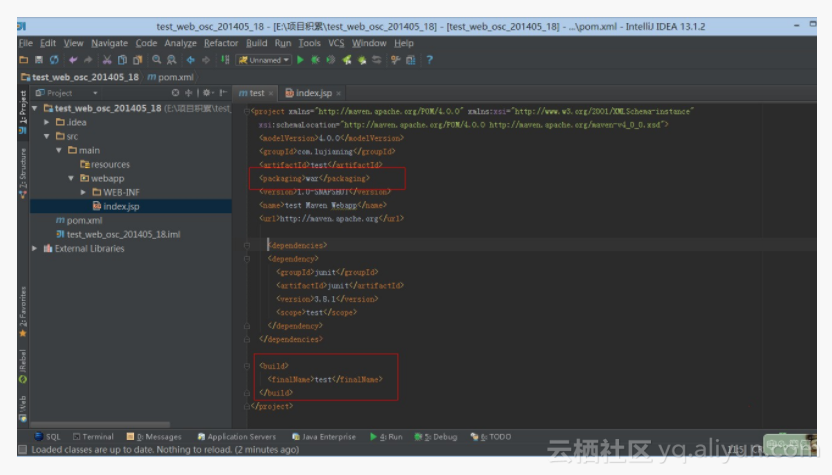Open the Unnamed run configuration dropdown
Screen dimensions: 832x475
point(264,60)
